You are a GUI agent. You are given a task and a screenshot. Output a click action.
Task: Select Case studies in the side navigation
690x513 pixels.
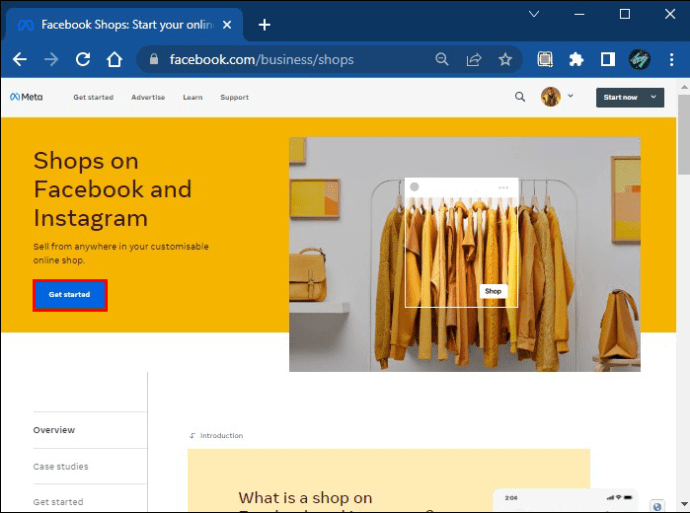point(61,466)
